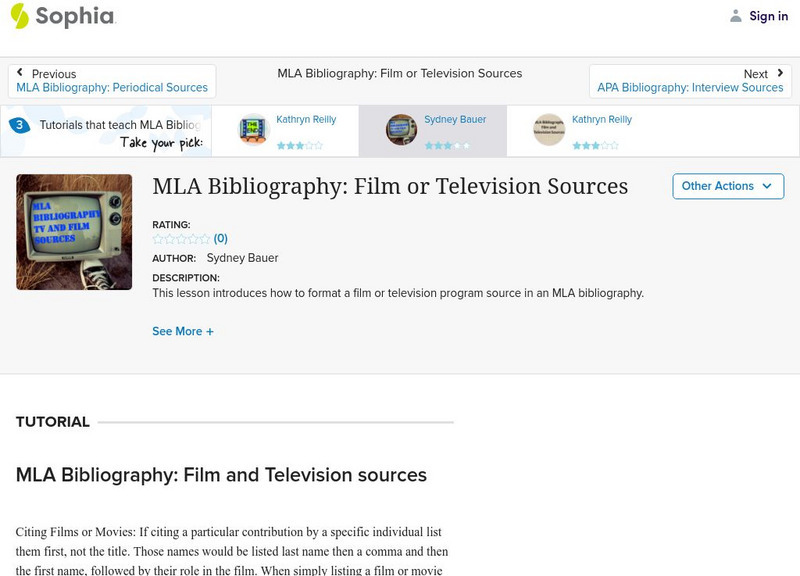This screenshot has width=800, height=576.
Task: Open the Other Actions dropdown
Action: coord(728,186)
